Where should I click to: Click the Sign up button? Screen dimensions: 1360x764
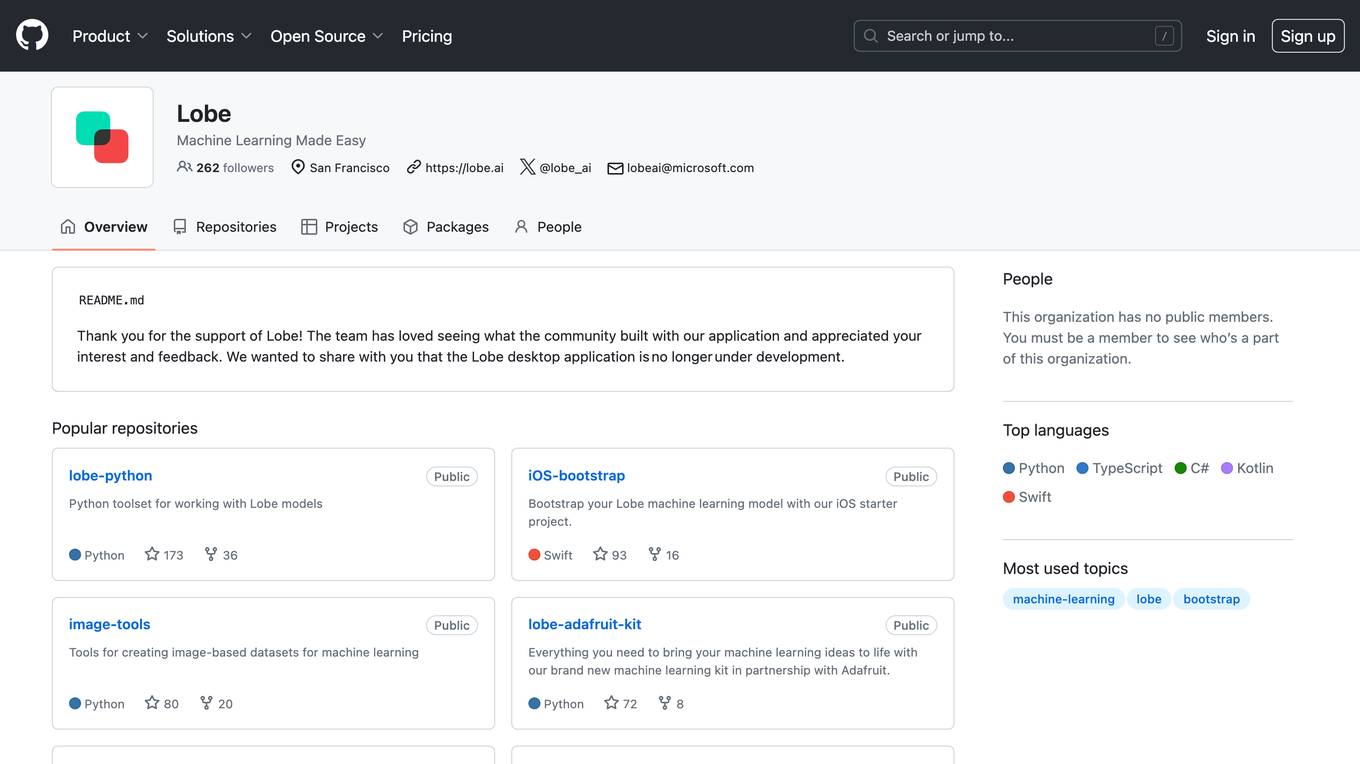[1308, 36]
